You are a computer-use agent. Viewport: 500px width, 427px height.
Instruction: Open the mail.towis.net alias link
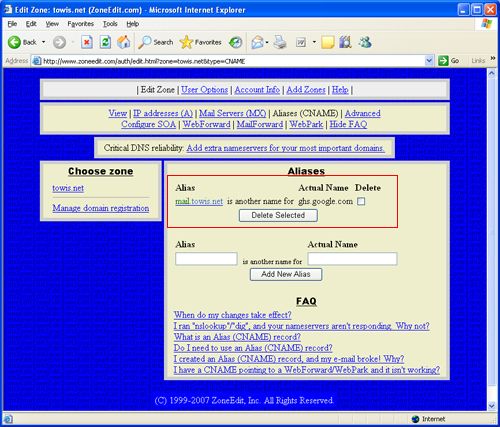199,201
